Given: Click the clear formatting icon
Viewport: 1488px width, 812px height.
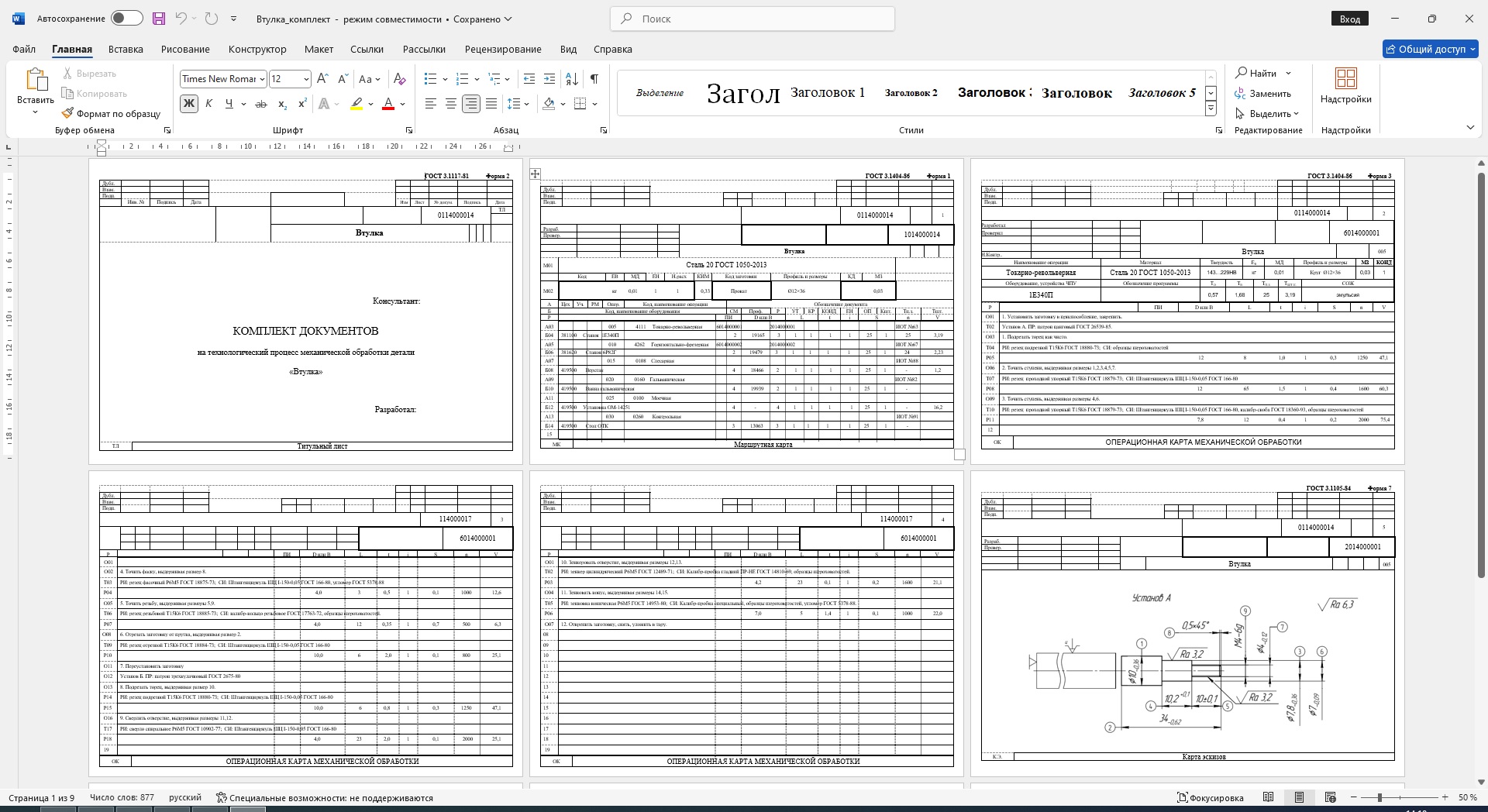Looking at the screenshot, I should [399, 79].
